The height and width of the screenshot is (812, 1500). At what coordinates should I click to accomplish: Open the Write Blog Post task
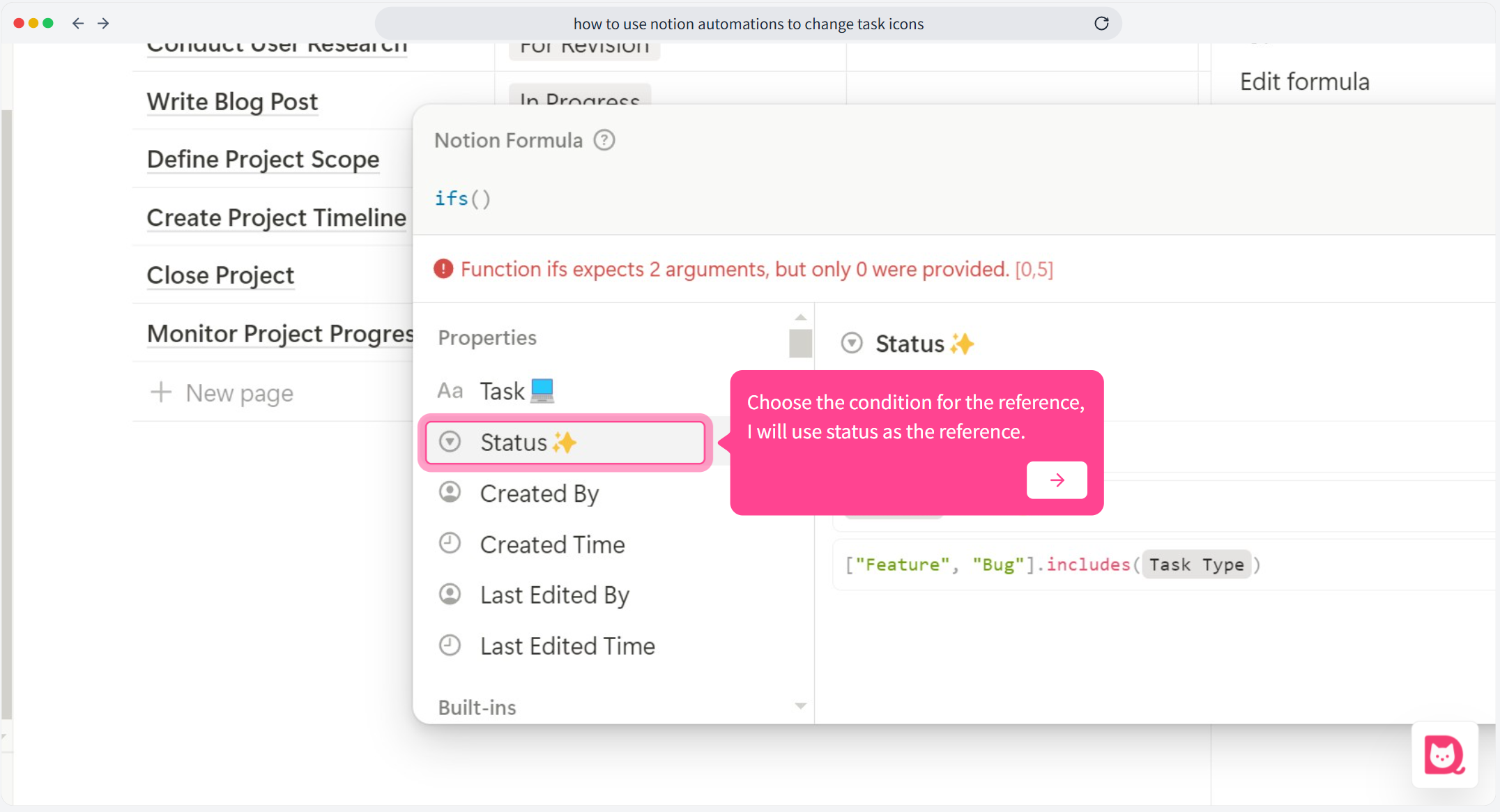point(232,102)
